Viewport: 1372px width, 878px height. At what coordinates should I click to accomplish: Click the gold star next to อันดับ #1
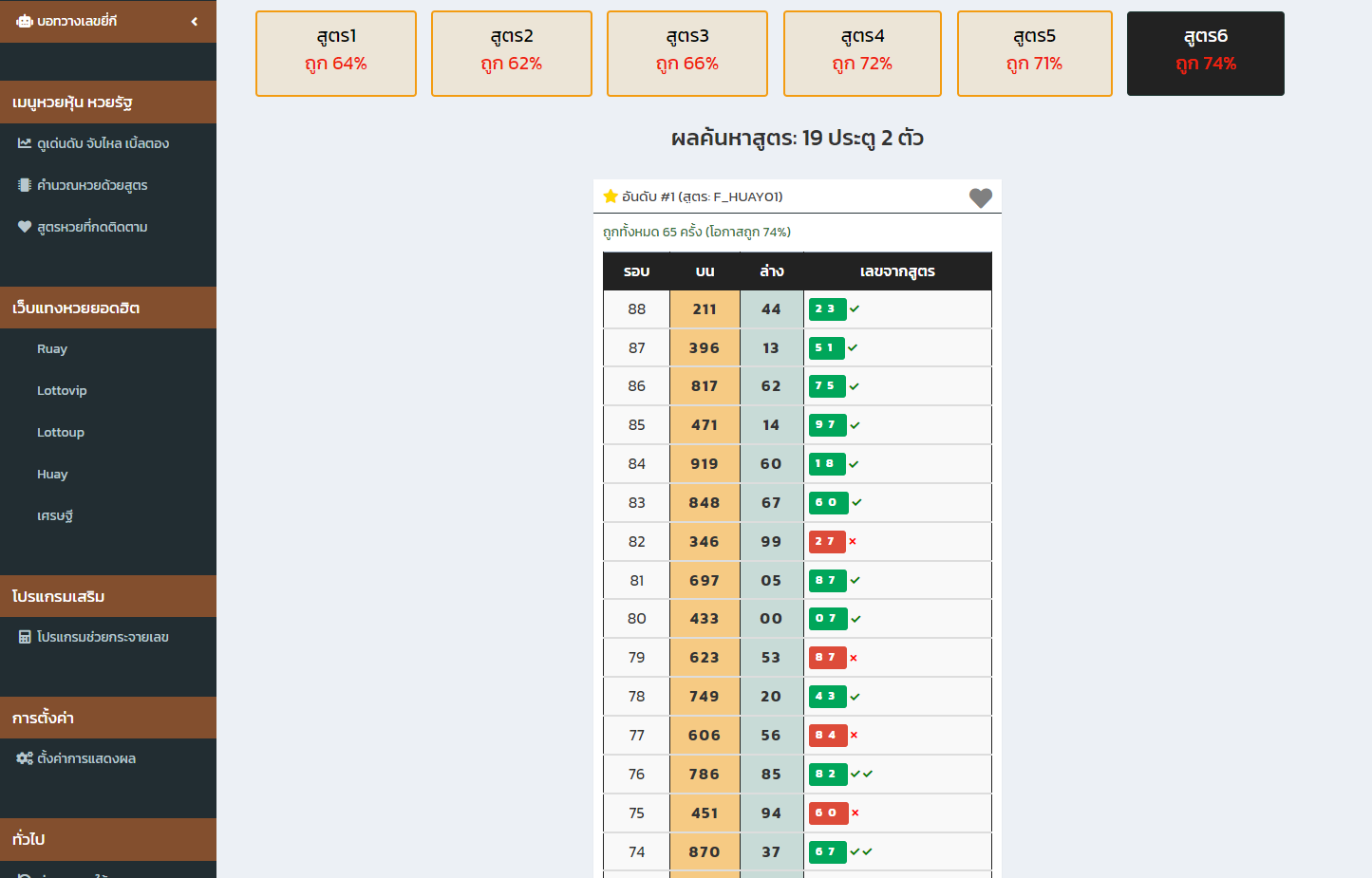611,196
